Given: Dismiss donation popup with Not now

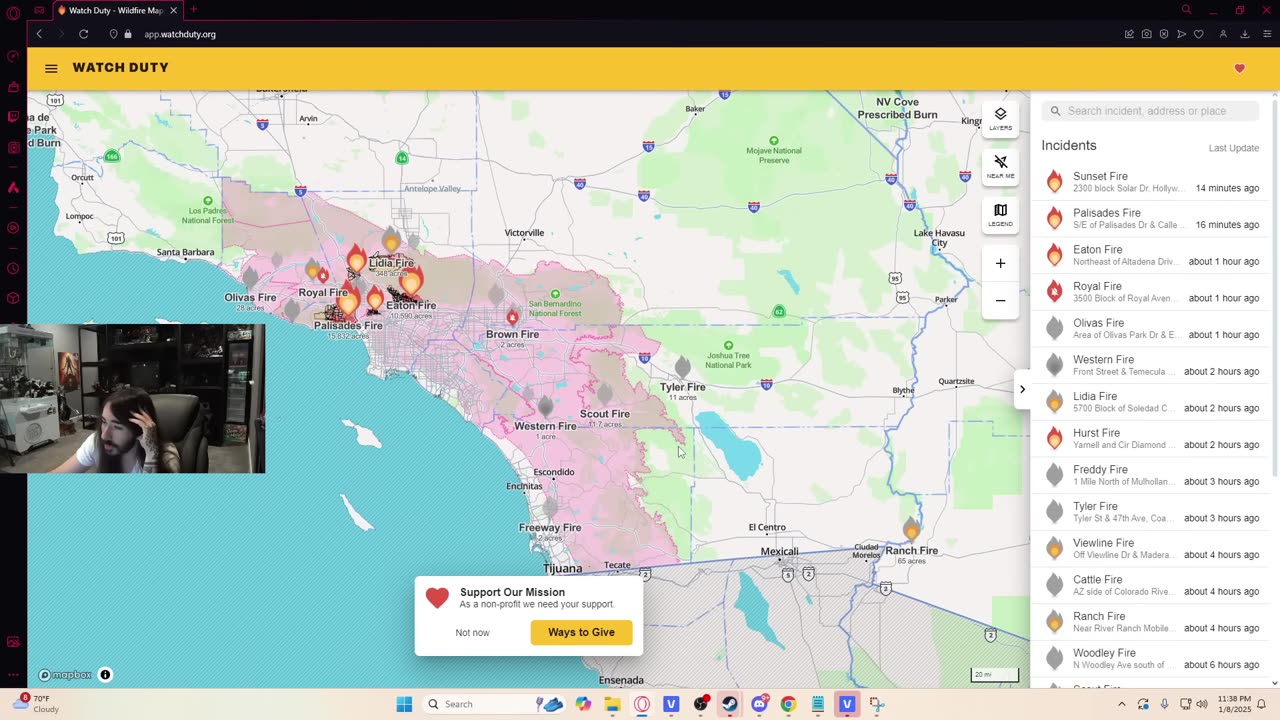Looking at the screenshot, I should tap(472, 632).
